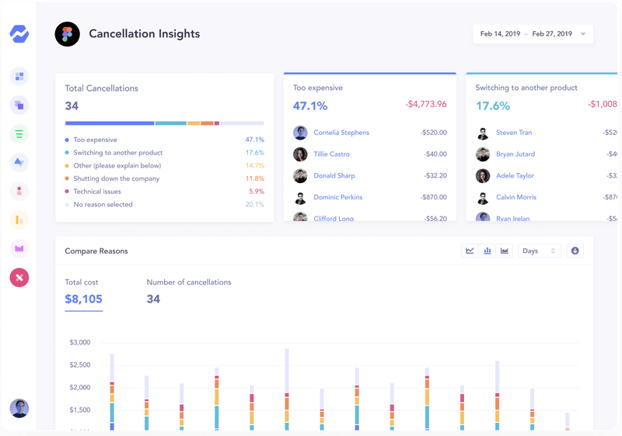Open the pink person sidebar icon
Screen dimensions: 622x436
[x=19, y=191]
